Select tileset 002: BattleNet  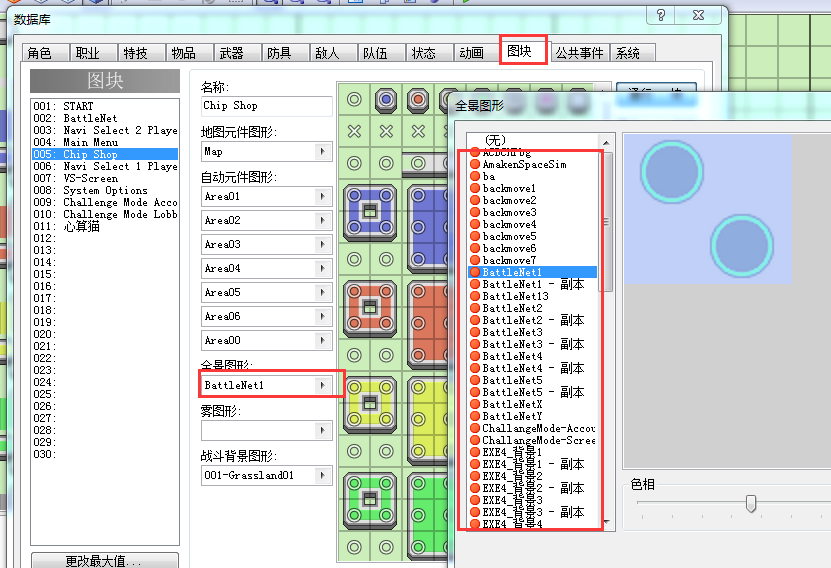[105, 118]
